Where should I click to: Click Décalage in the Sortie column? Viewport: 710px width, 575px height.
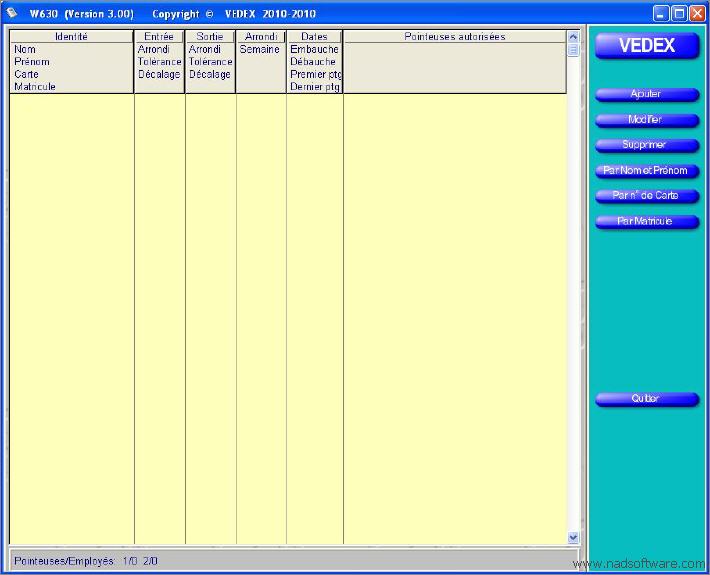tap(210, 74)
